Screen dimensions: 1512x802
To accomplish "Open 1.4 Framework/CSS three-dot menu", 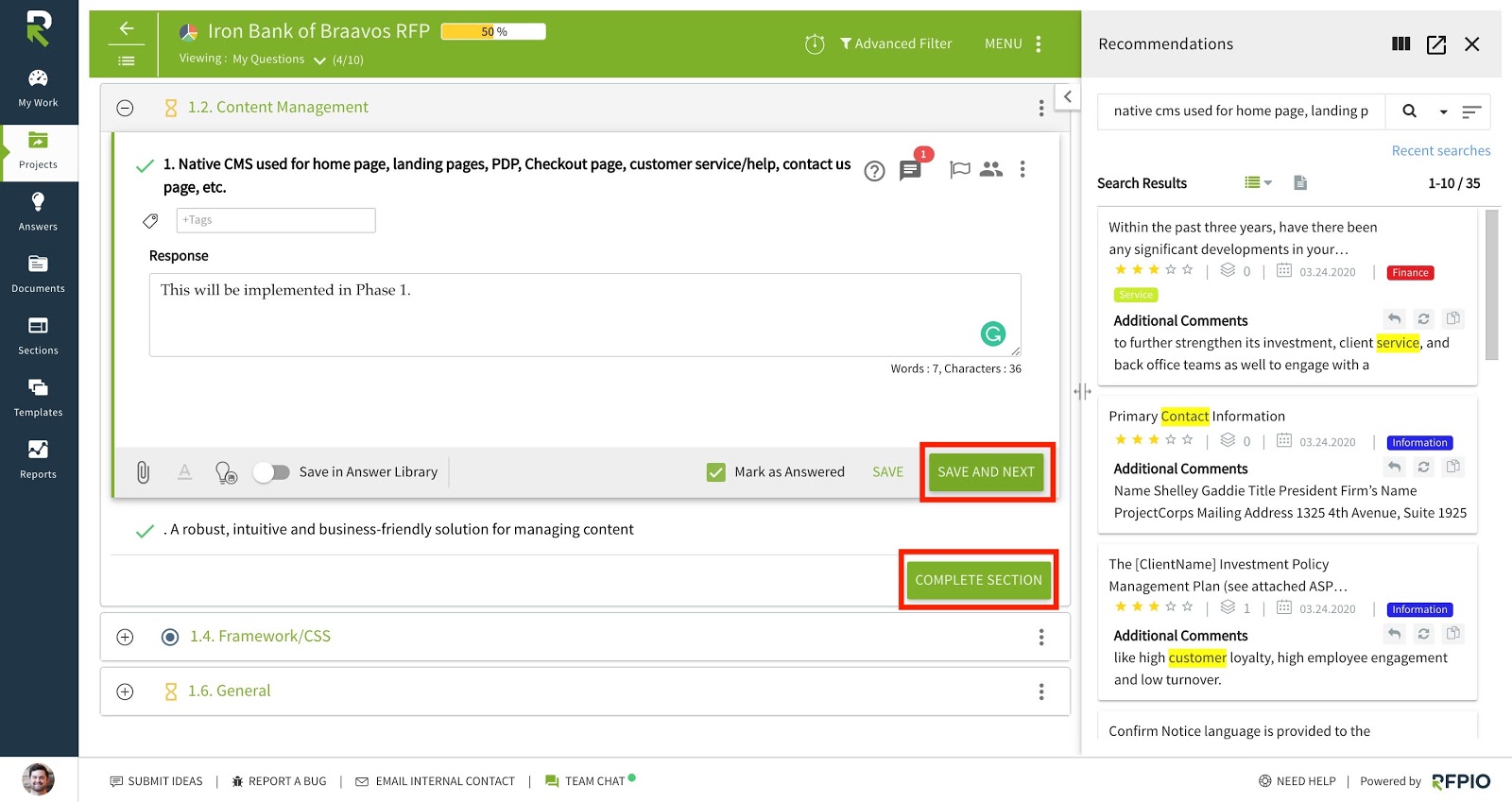I will click(1041, 638).
